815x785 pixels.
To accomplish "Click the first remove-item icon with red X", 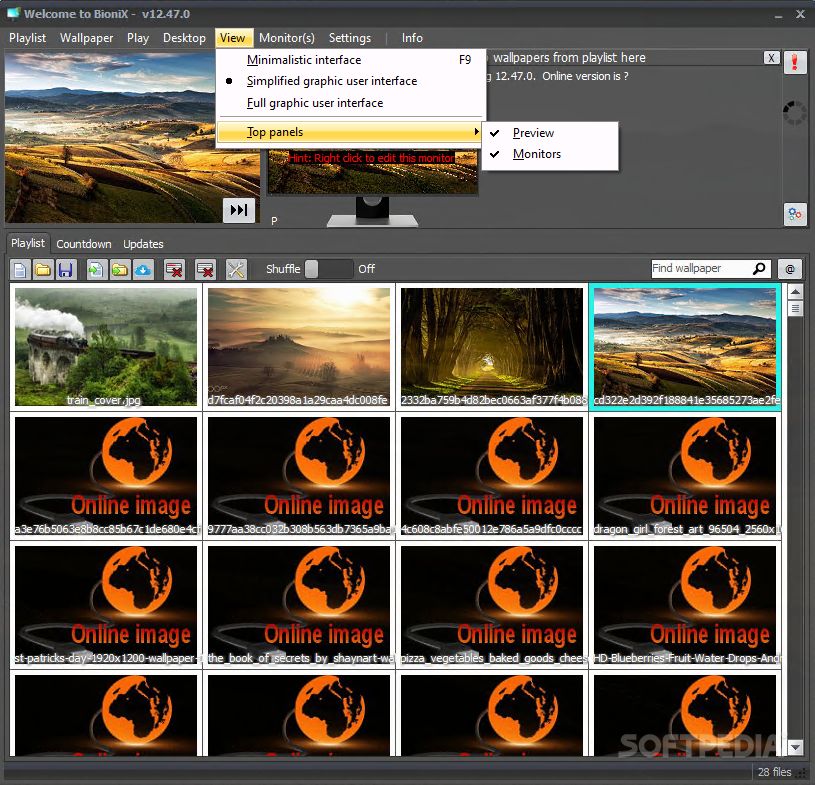I will tap(174, 269).
